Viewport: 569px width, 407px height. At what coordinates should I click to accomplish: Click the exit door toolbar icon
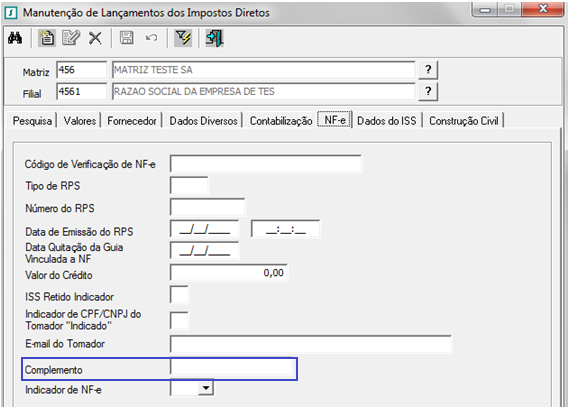click(x=214, y=38)
